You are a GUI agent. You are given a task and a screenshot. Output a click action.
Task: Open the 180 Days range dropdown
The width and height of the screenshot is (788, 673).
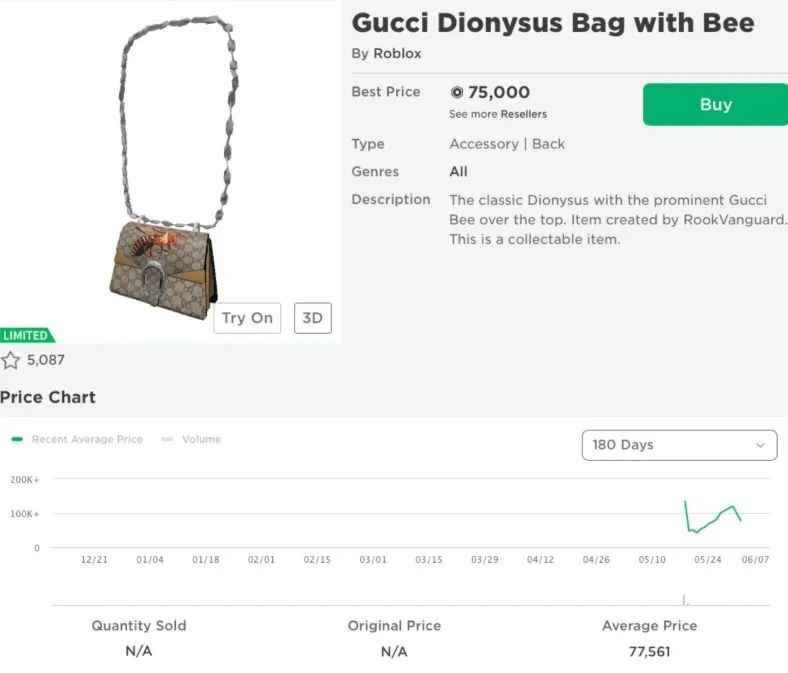coord(678,445)
